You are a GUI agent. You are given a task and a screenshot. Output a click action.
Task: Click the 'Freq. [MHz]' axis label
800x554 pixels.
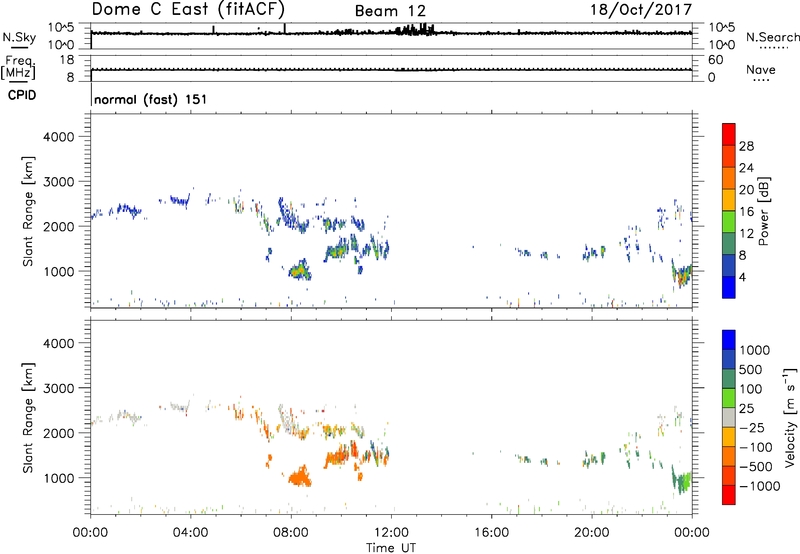coord(18,68)
